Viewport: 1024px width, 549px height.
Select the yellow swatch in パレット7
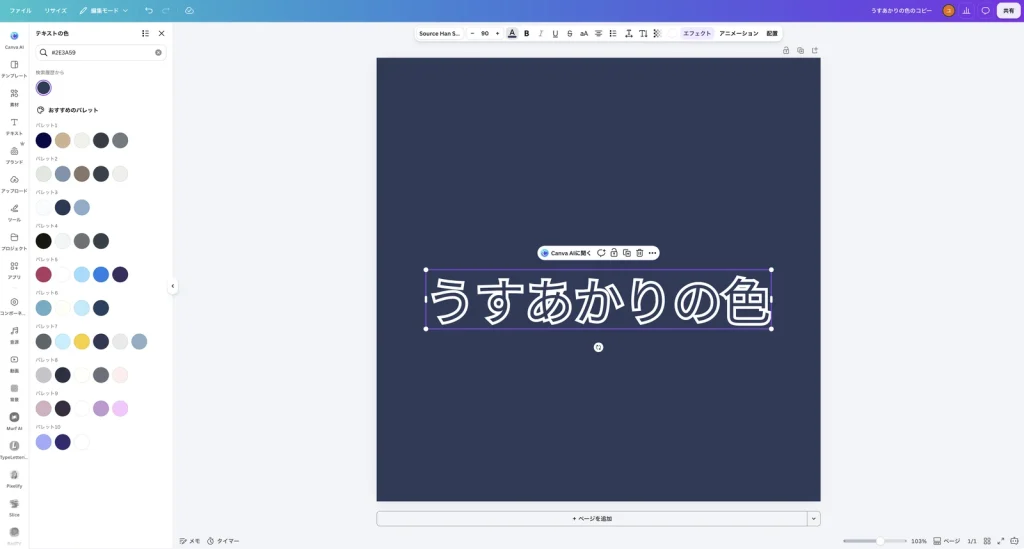[82, 341]
